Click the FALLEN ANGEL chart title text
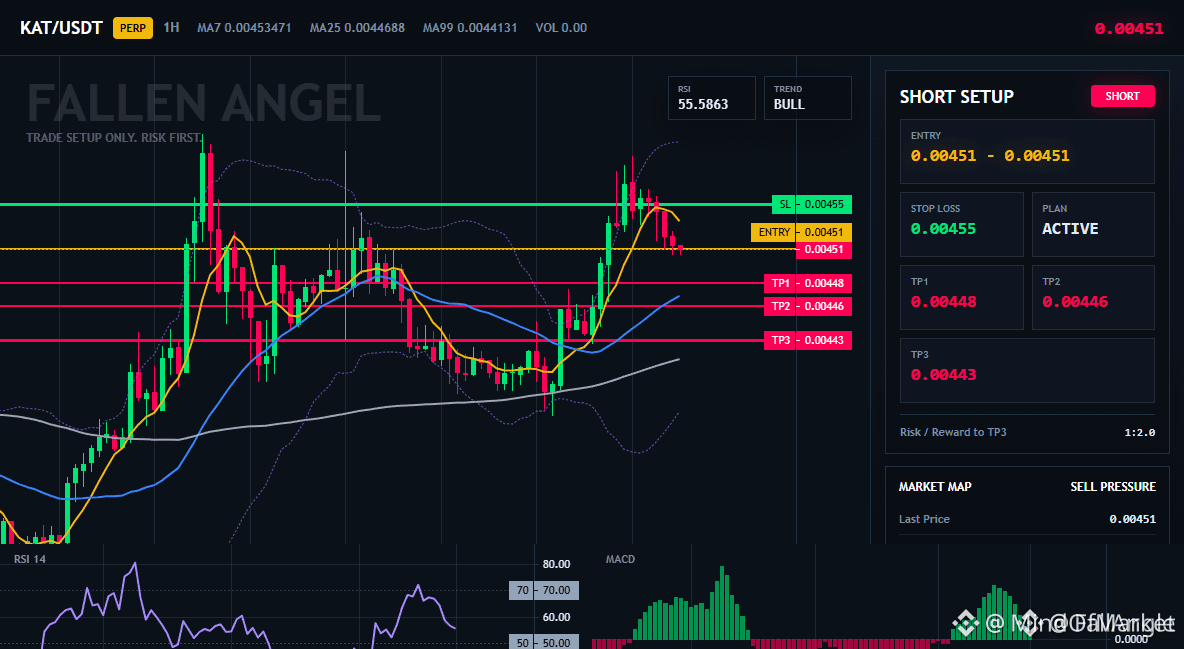This screenshot has width=1184, height=649. coord(204,104)
